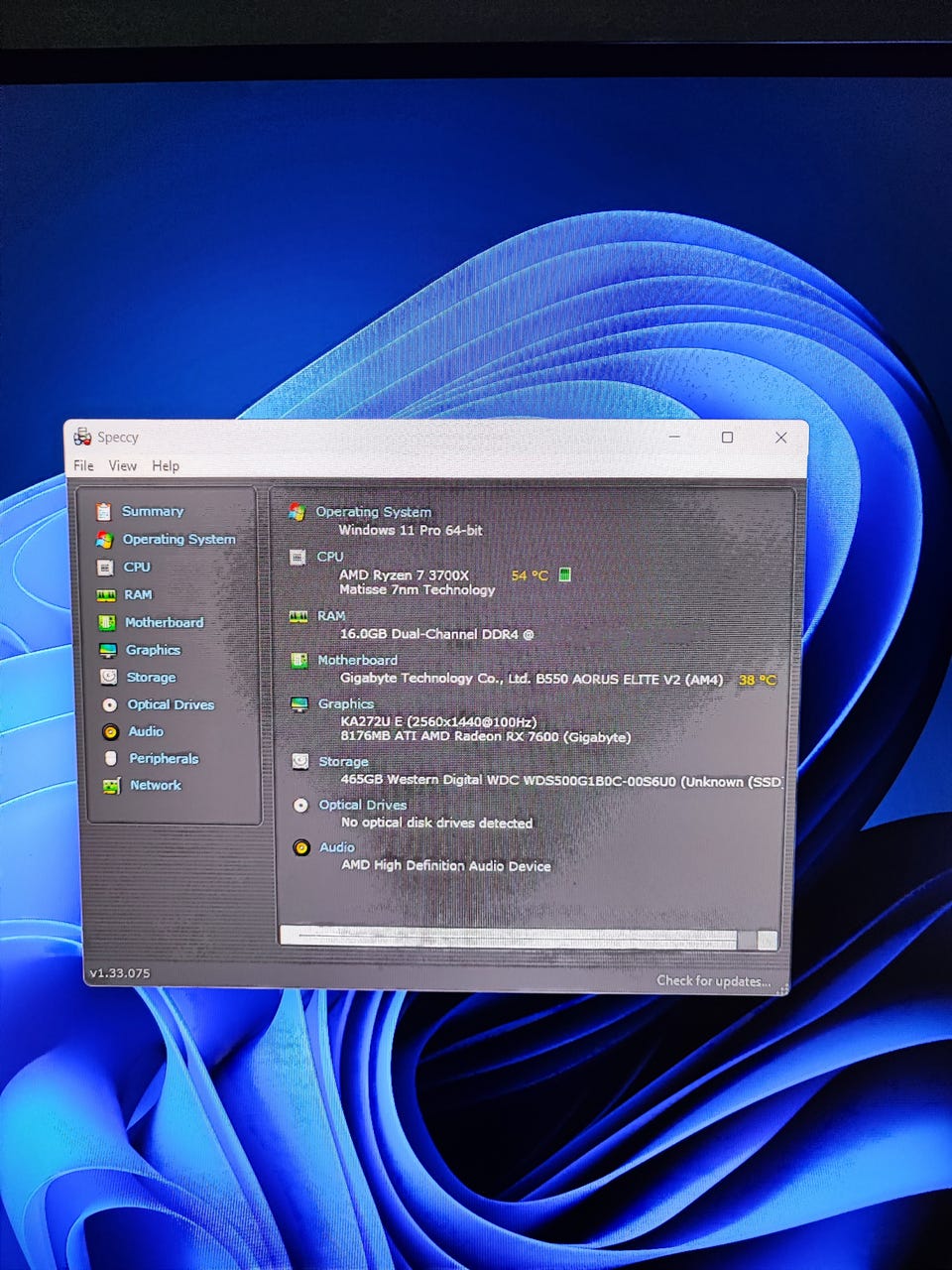Open the View menu

click(123, 466)
